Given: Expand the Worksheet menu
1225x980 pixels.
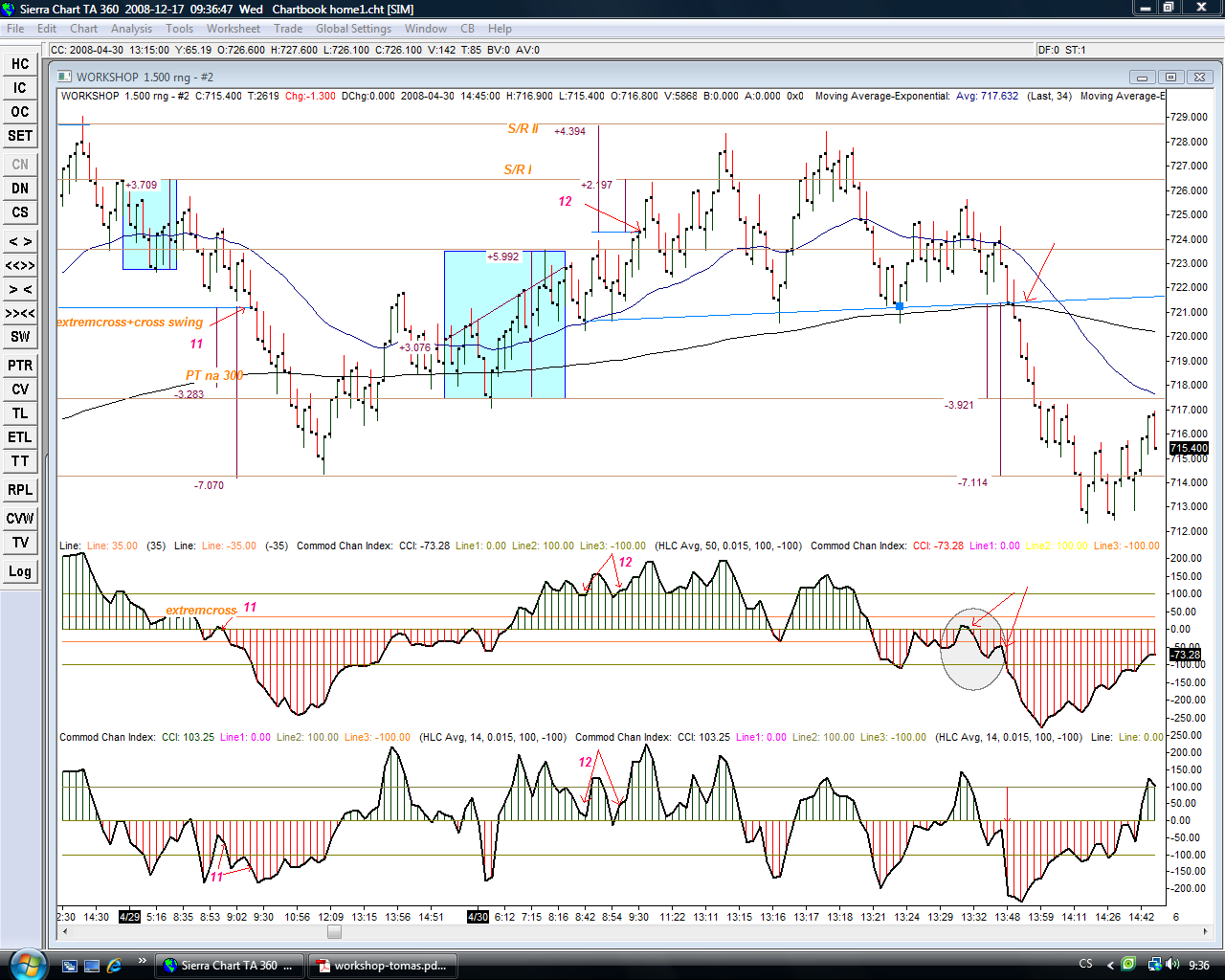Looking at the screenshot, I should tap(234, 29).
